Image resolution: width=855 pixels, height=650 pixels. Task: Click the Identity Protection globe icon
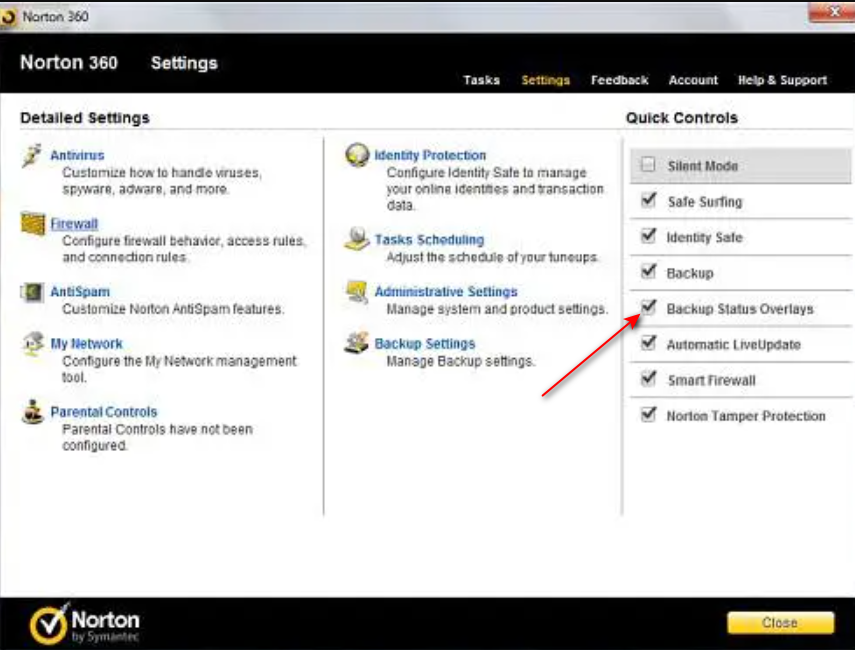coord(357,155)
